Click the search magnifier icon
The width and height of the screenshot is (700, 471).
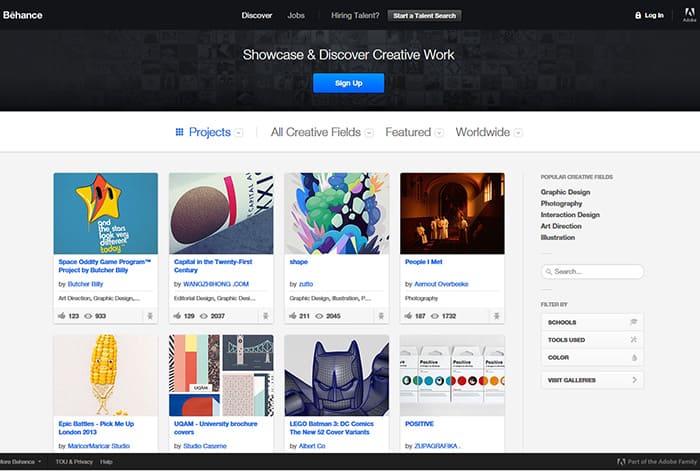coord(549,271)
